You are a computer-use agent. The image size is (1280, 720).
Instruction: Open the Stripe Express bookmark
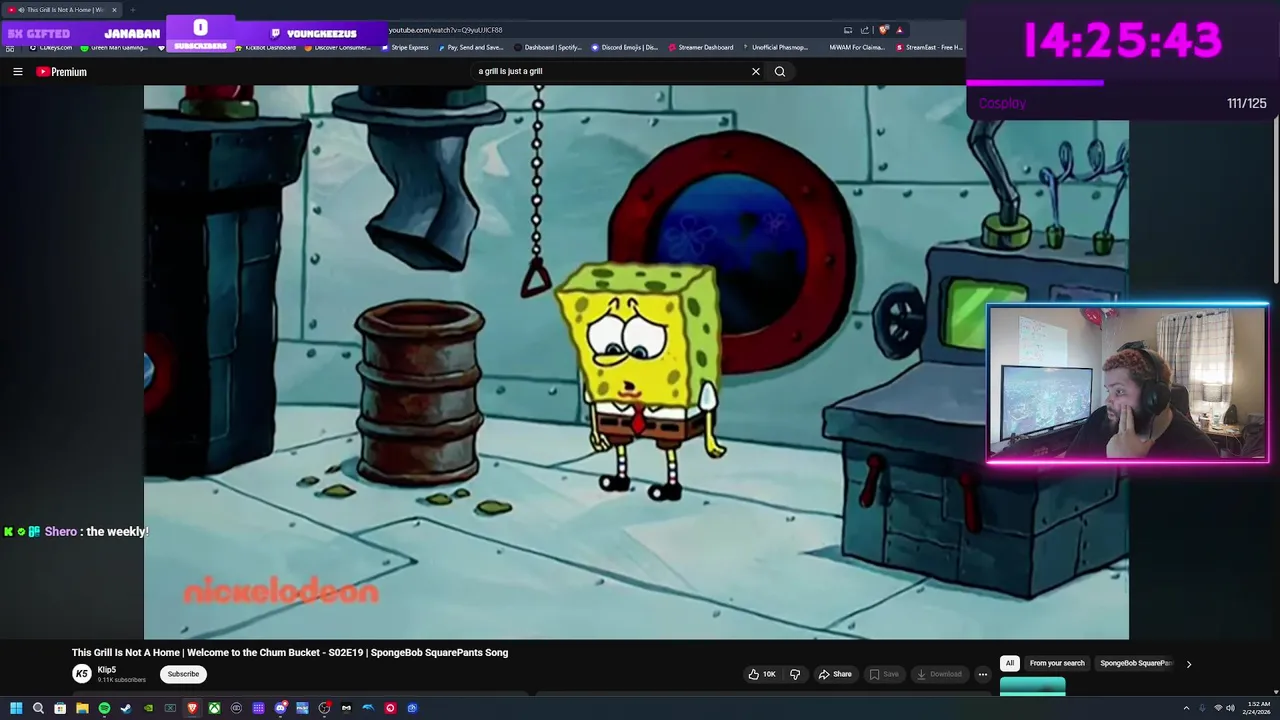[x=405, y=47]
